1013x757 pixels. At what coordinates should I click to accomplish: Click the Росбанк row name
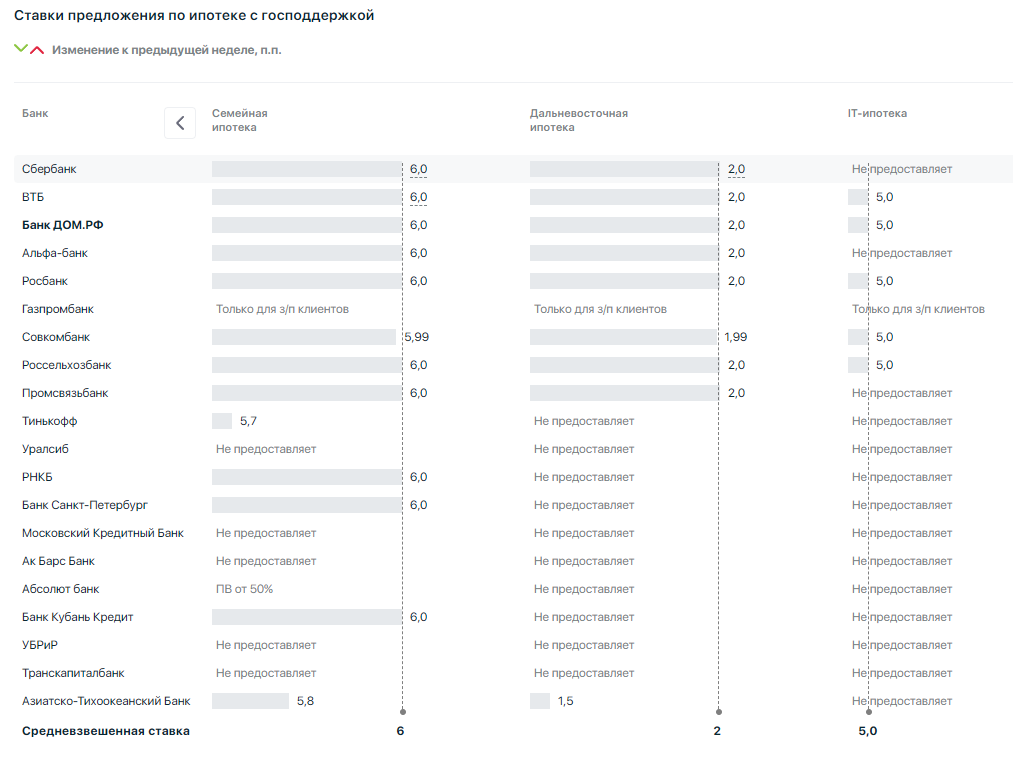(45, 281)
